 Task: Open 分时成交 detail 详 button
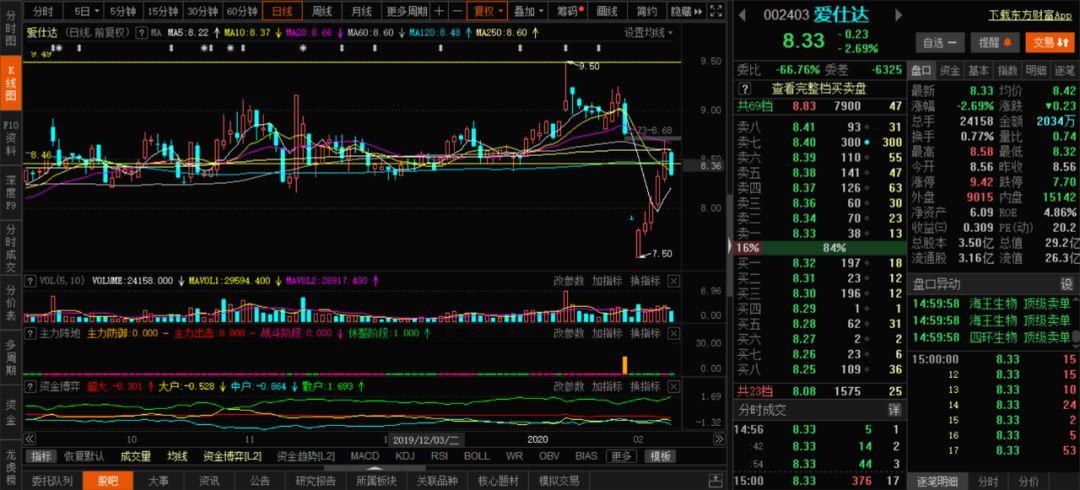pyautogui.click(x=894, y=410)
